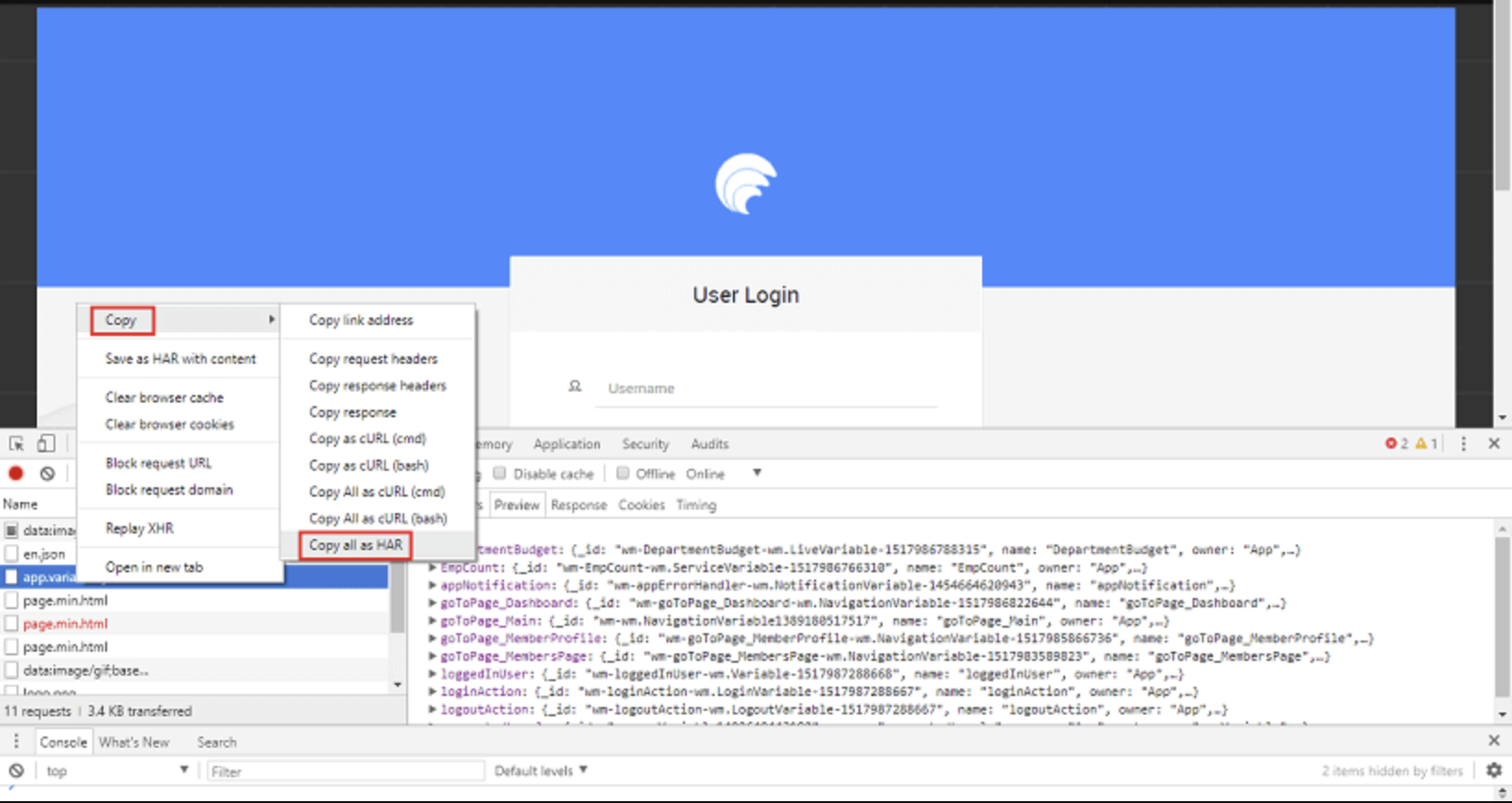The width and height of the screenshot is (1512, 803).
Task: Toggle the device toolbar icon
Action: click(x=46, y=444)
